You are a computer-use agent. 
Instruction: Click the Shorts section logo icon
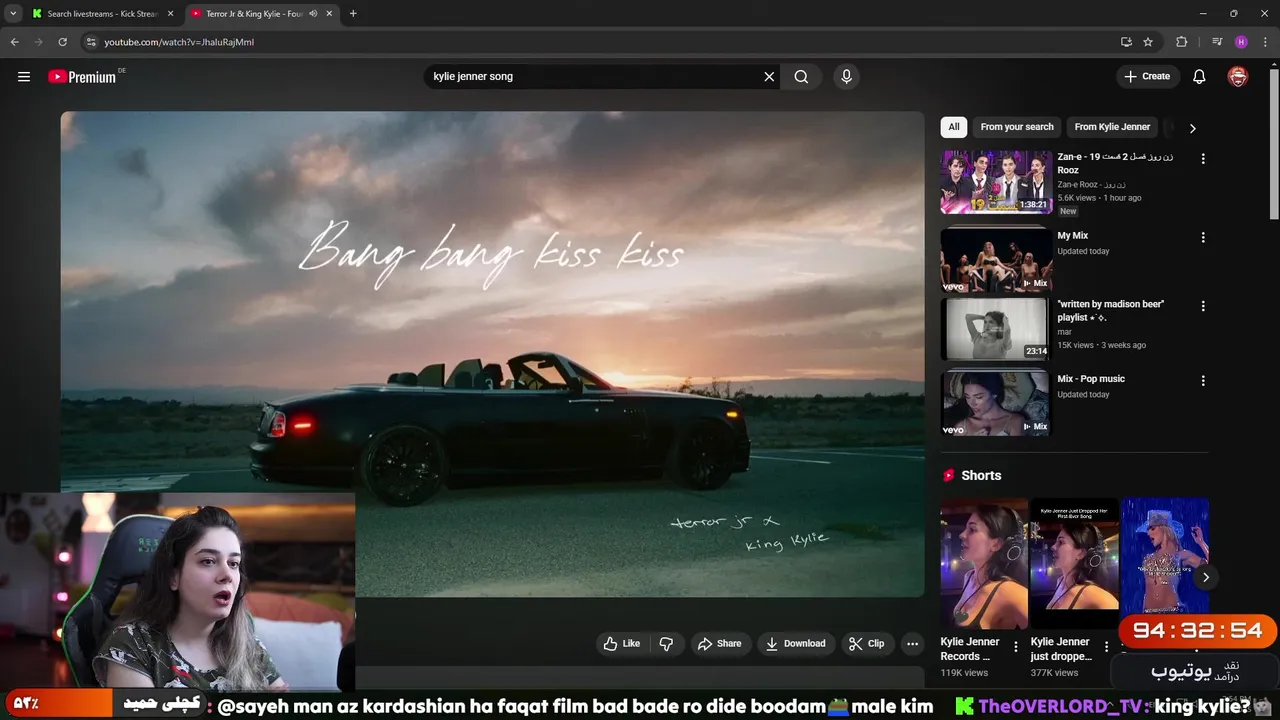coord(947,475)
